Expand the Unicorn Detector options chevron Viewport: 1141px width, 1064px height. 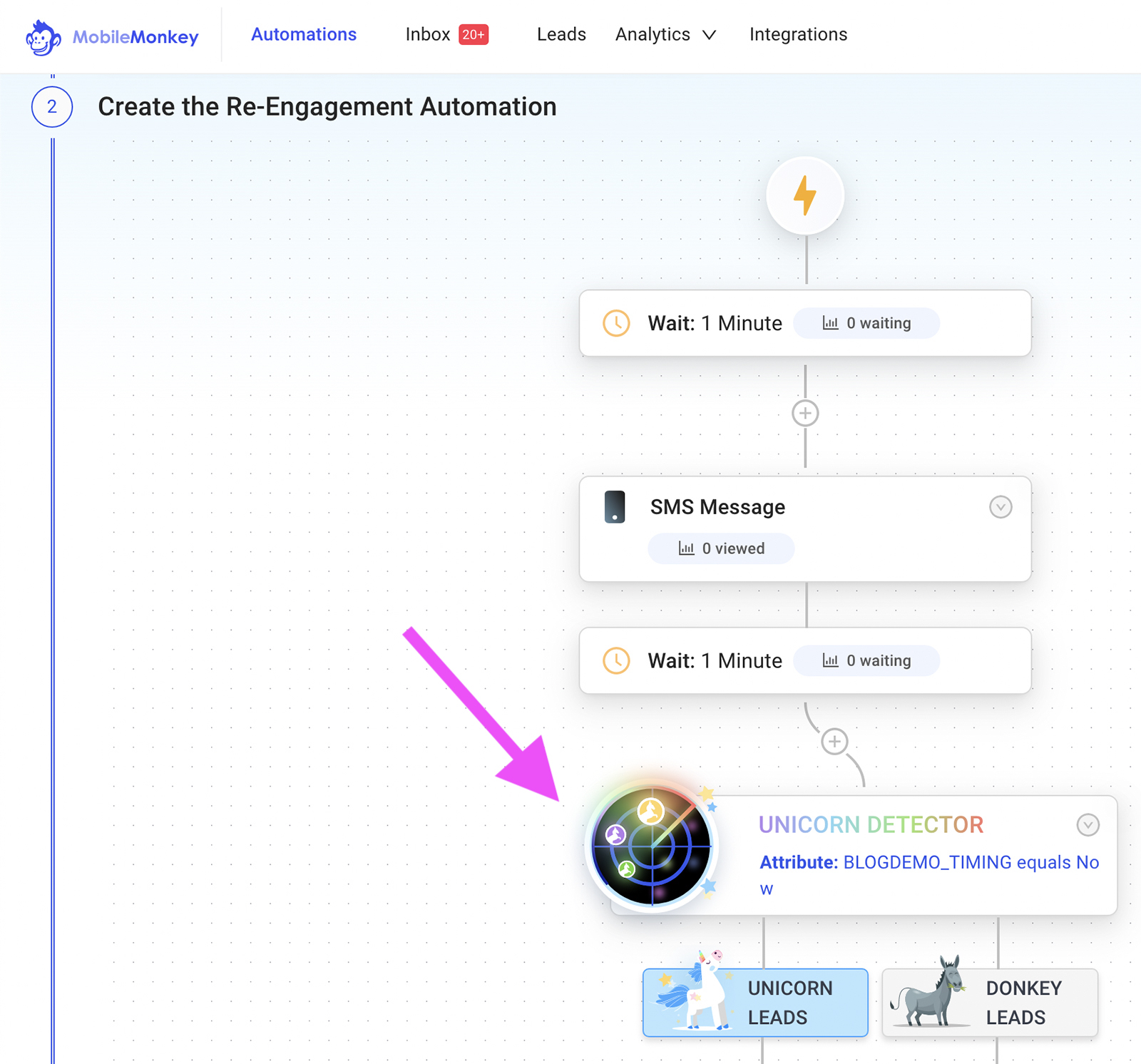tap(1088, 825)
